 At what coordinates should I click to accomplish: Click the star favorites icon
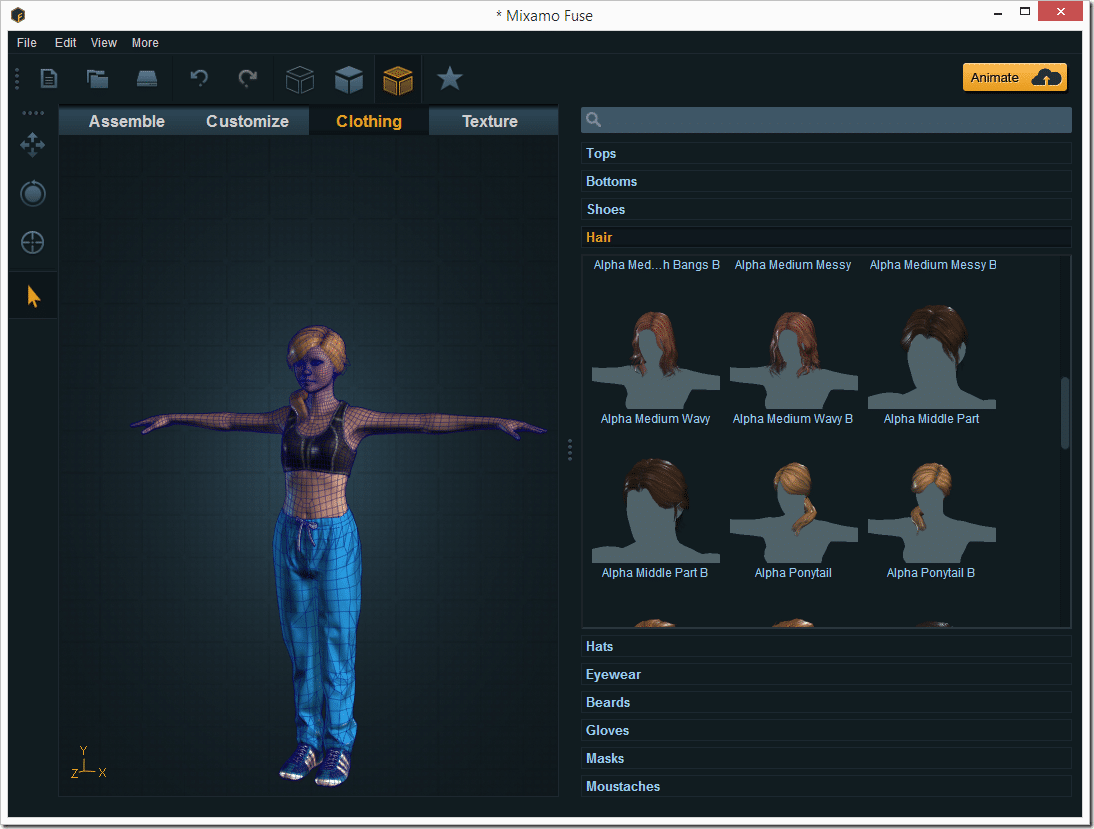point(449,78)
